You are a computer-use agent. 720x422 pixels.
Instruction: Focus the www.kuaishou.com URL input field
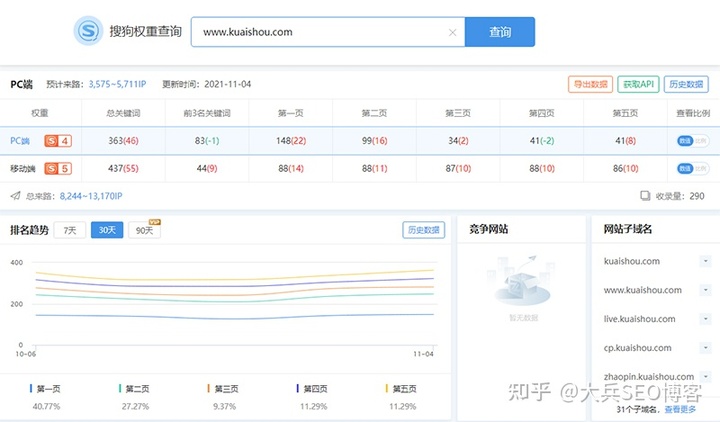tap(328, 32)
